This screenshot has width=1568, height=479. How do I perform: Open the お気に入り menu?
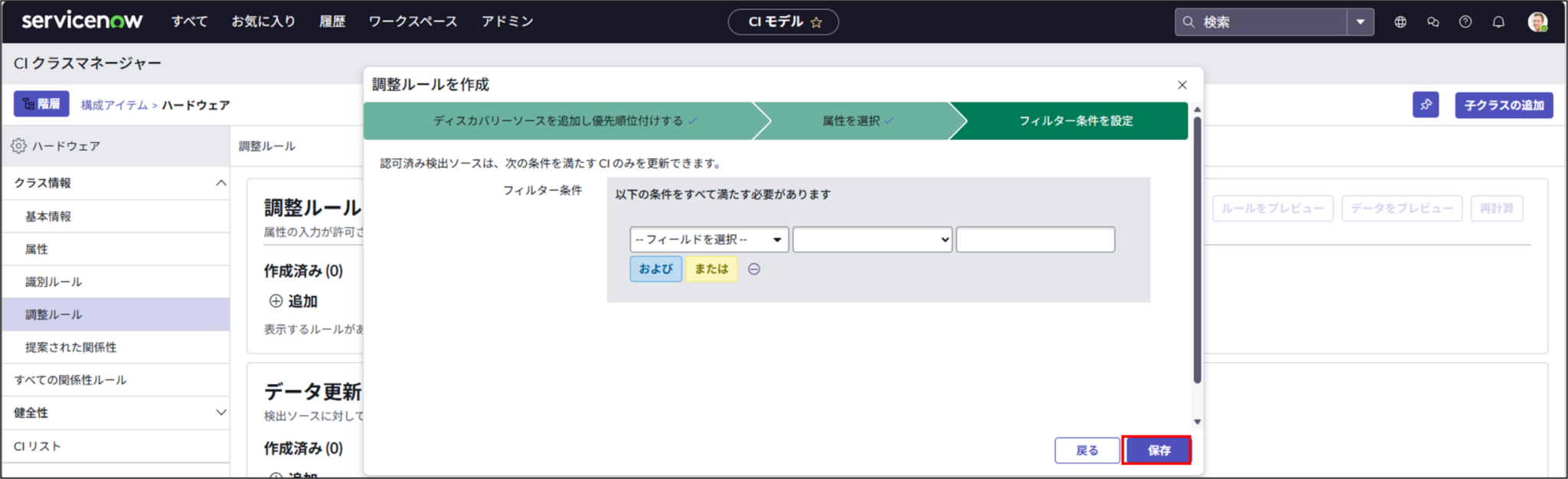point(263,21)
